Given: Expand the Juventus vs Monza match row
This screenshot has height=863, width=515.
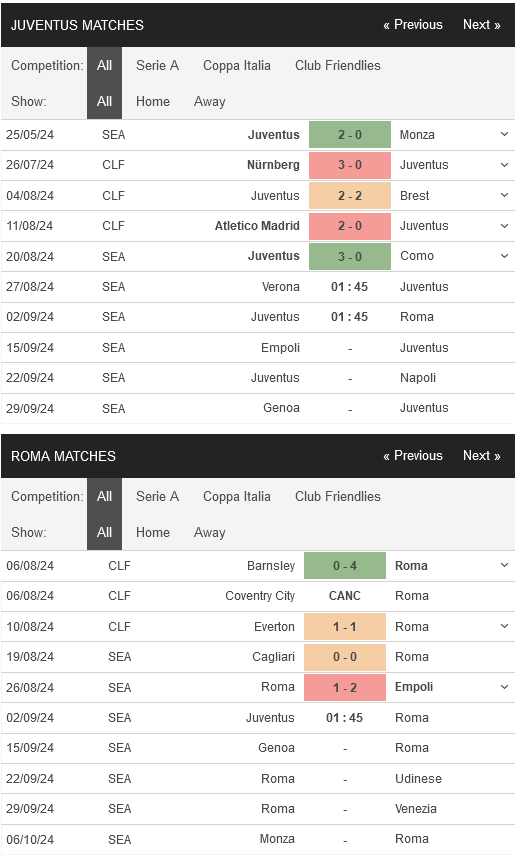Looking at the screenshot, I should (504, 134).
